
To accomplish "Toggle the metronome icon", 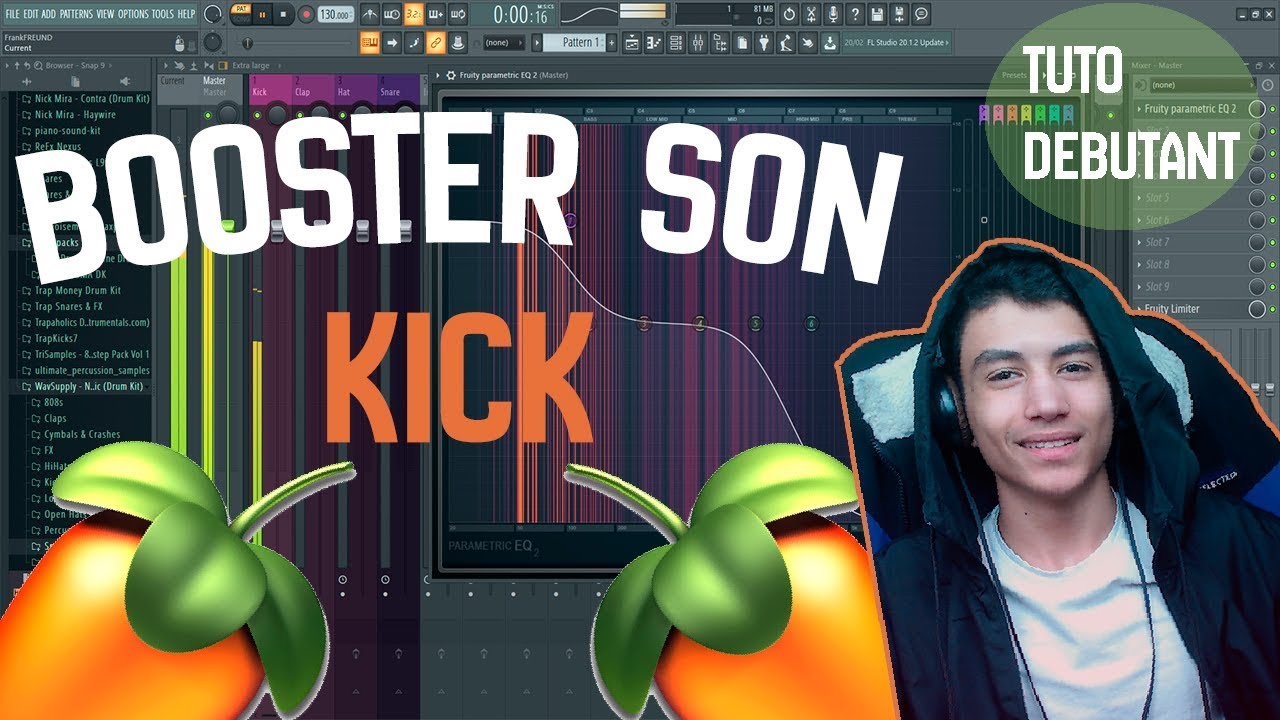I will point(371,14).
